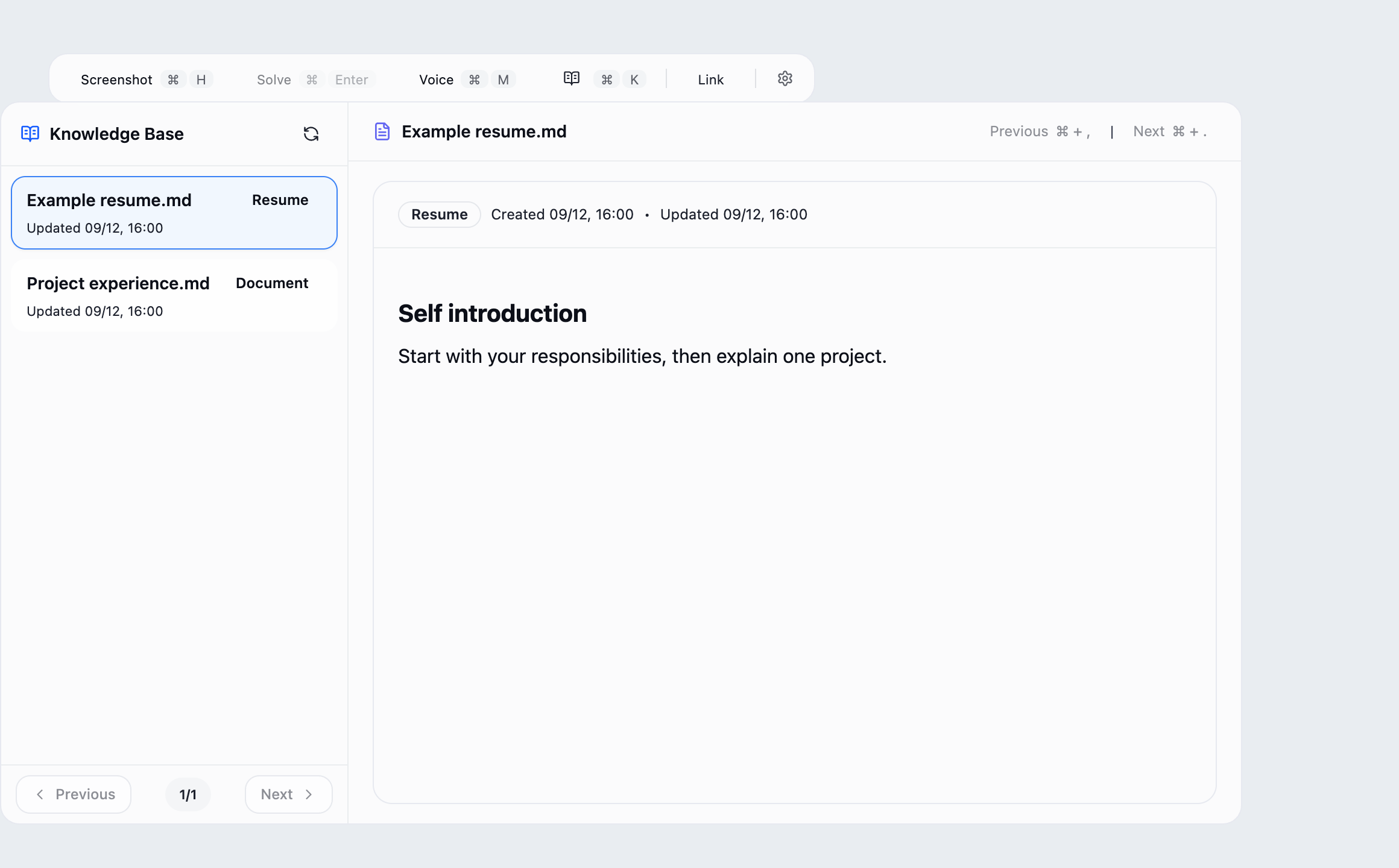Go to Next document in header
Image resolution: width=1399 pixels, height=868 pixels.
(x=1170, y=131)
